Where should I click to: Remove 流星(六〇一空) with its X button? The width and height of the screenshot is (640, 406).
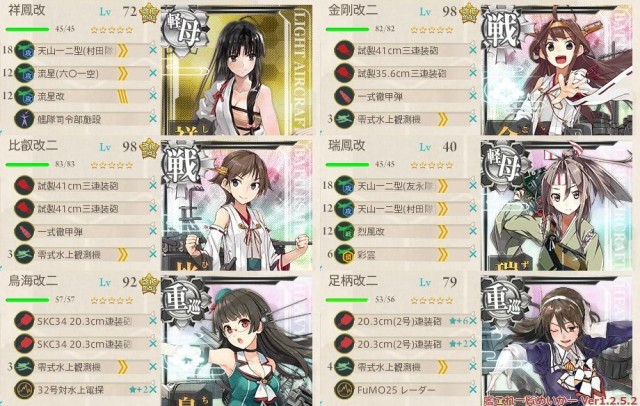pyautogui.click(x=153, y=73)
